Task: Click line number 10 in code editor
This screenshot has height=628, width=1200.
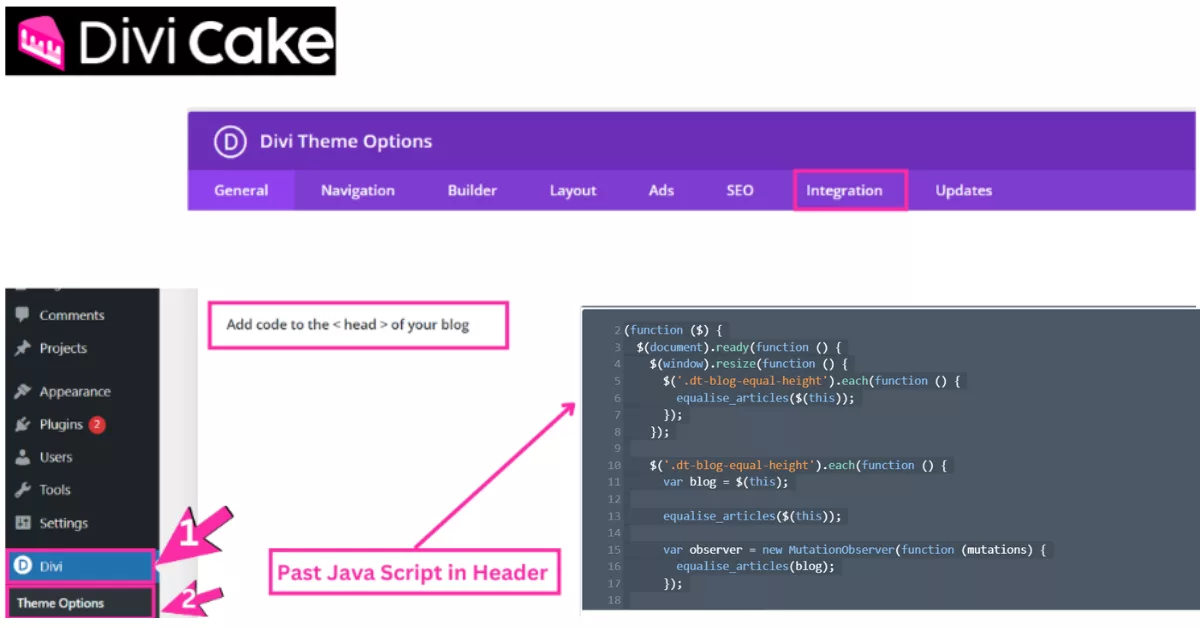Action: tap(614, 465)
